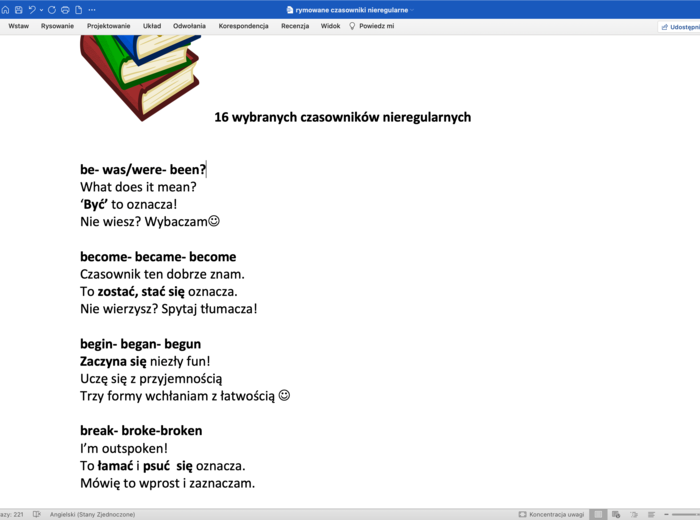Switch to the draft view icon

(x=651, y=515)
